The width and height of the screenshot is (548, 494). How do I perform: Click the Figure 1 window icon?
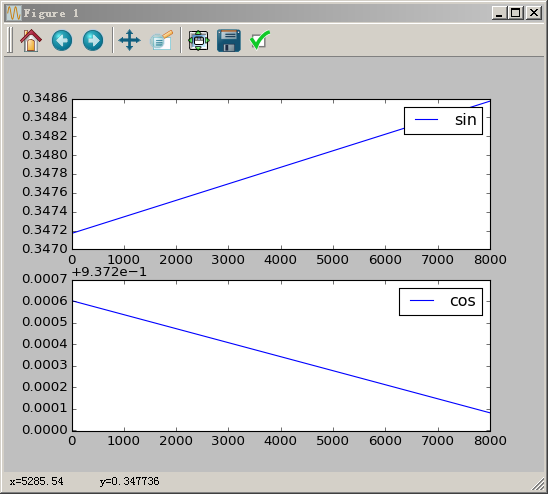(14, 13)
